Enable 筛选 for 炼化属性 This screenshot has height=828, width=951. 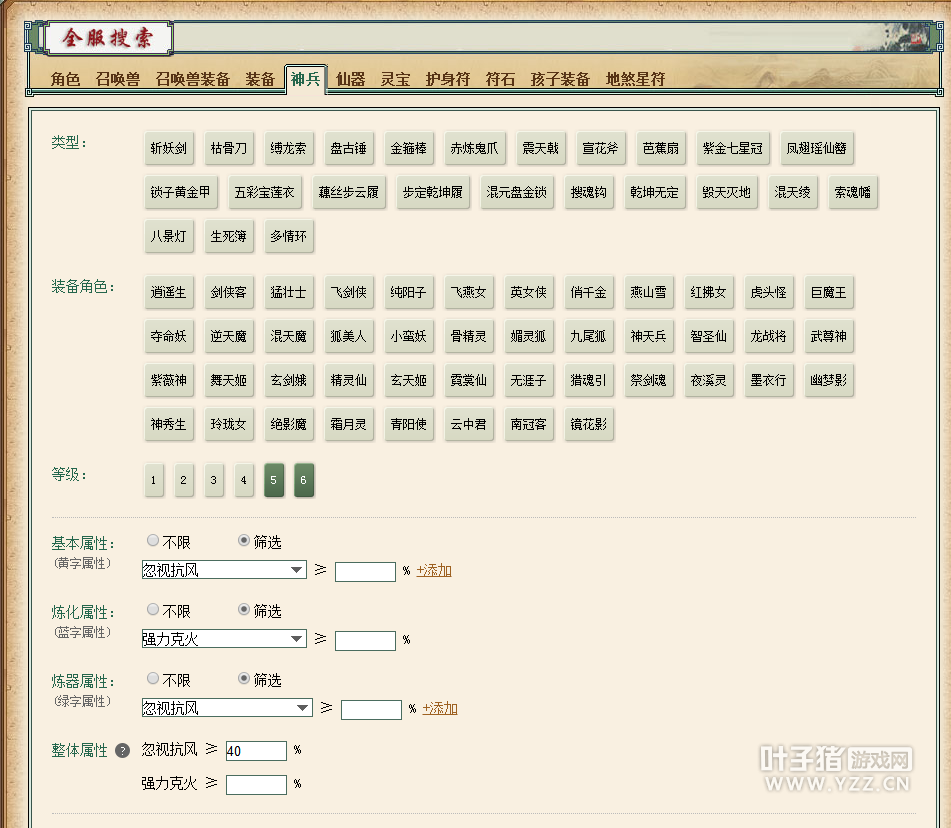click(244, 610)
